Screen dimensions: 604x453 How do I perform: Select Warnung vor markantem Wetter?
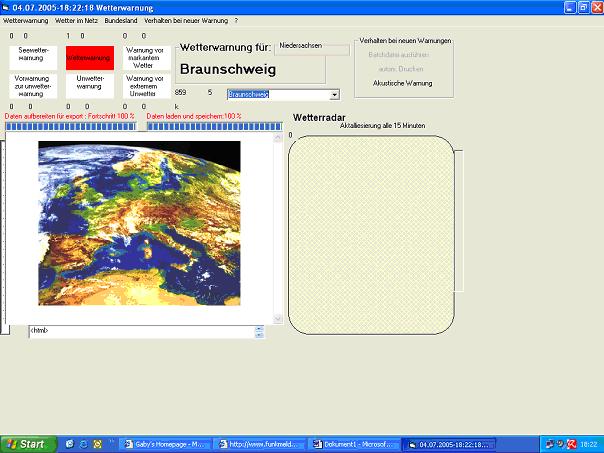[145, 58]
